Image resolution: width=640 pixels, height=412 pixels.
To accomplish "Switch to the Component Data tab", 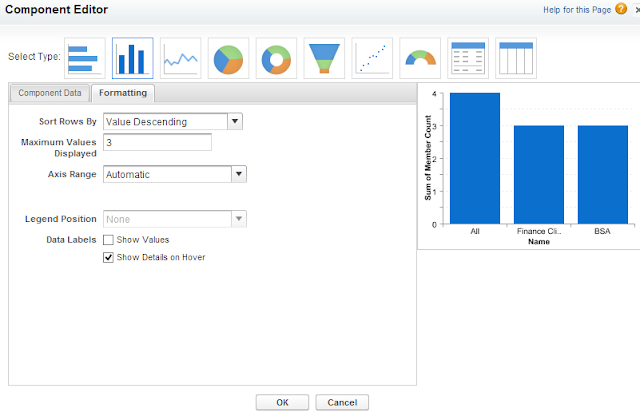I will [50, 93].
